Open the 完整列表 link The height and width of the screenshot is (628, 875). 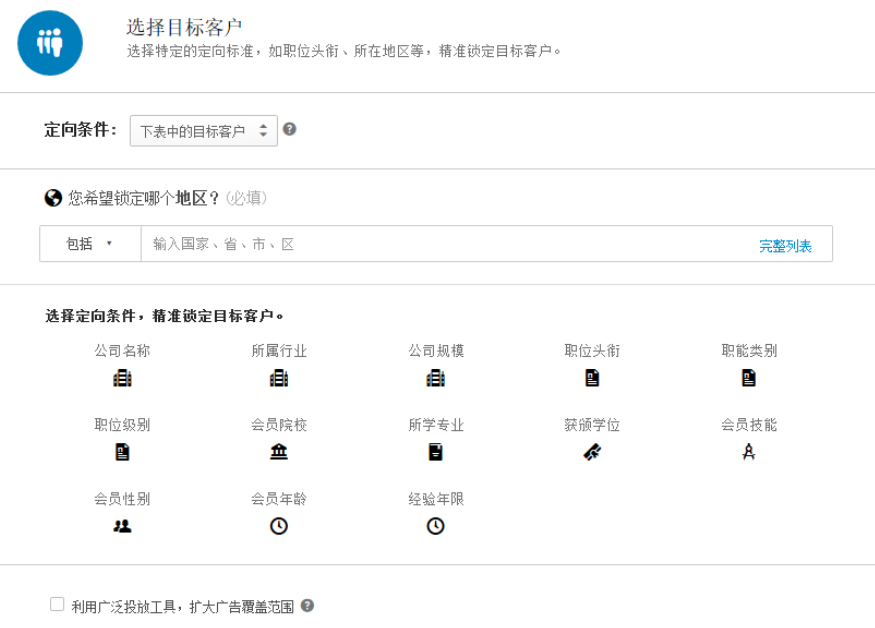tap(785, 246)
